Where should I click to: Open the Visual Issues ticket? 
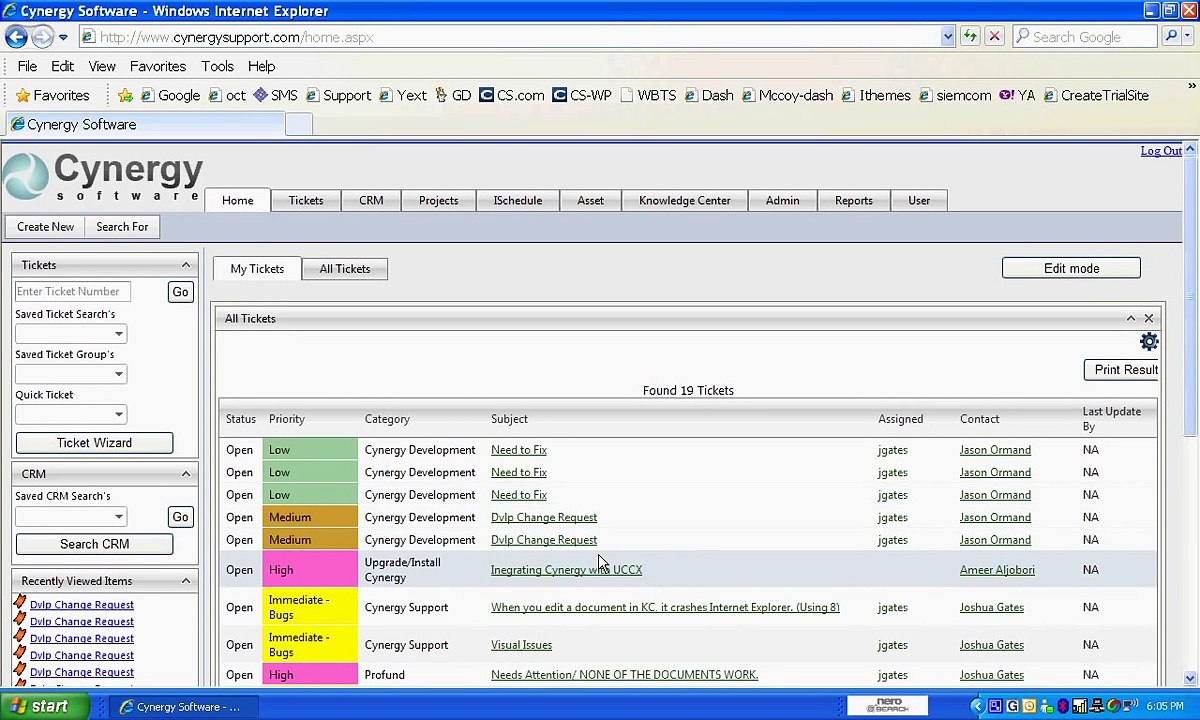coord(521,645)
